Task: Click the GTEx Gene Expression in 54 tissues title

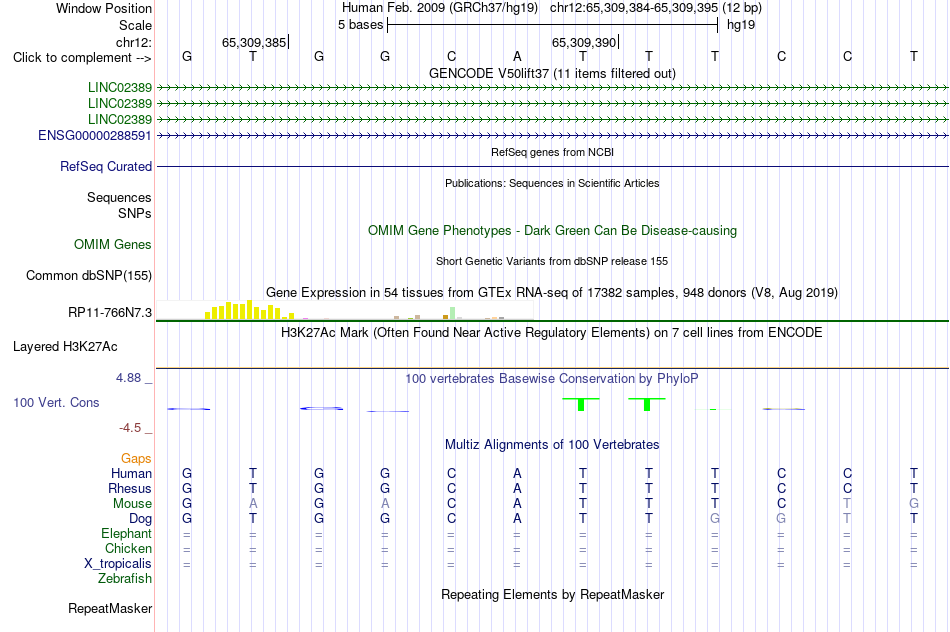Action: (x=552, y=293)
